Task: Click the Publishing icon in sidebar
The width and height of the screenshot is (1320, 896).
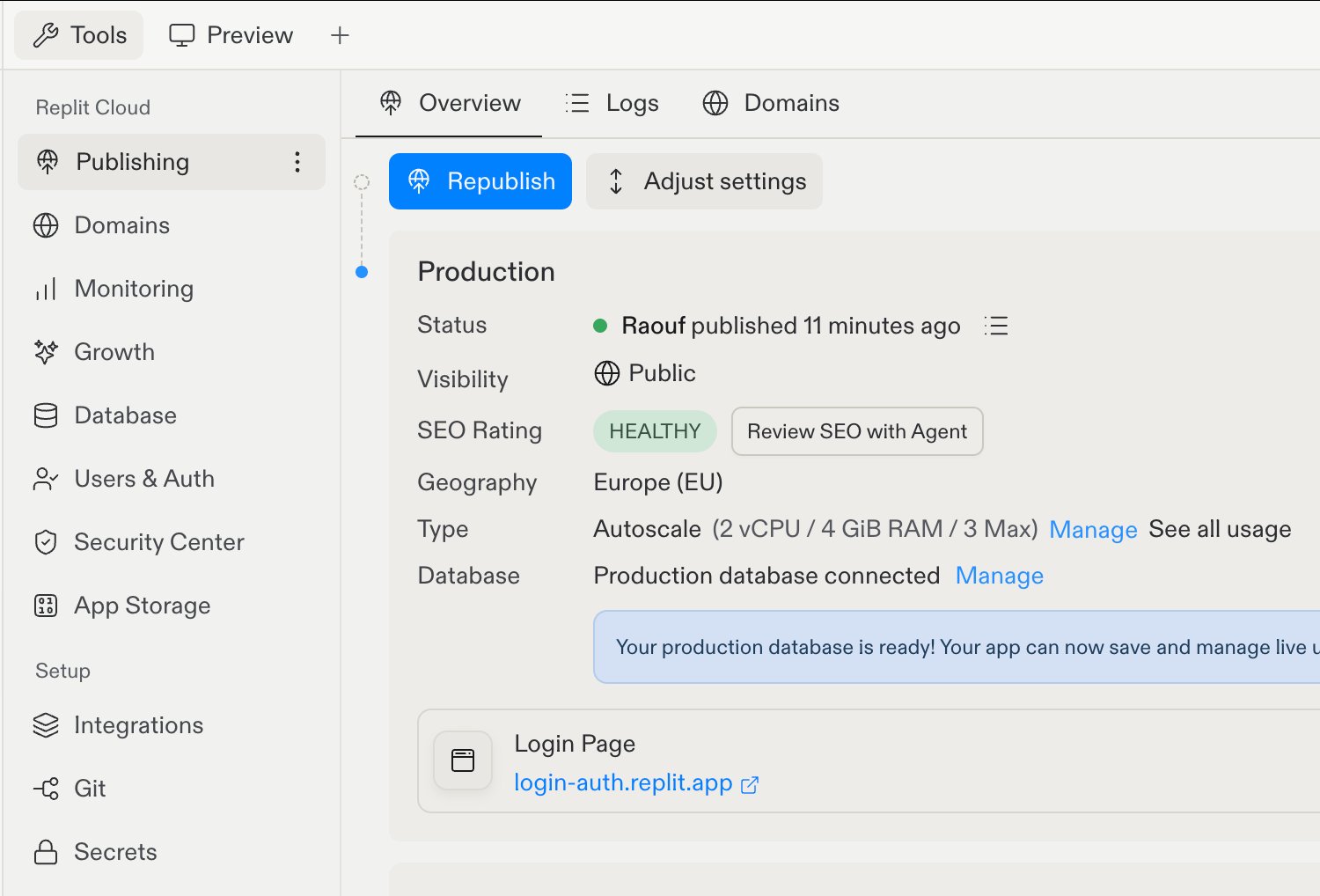Action: pyautogui.click(x=48, y=162)
